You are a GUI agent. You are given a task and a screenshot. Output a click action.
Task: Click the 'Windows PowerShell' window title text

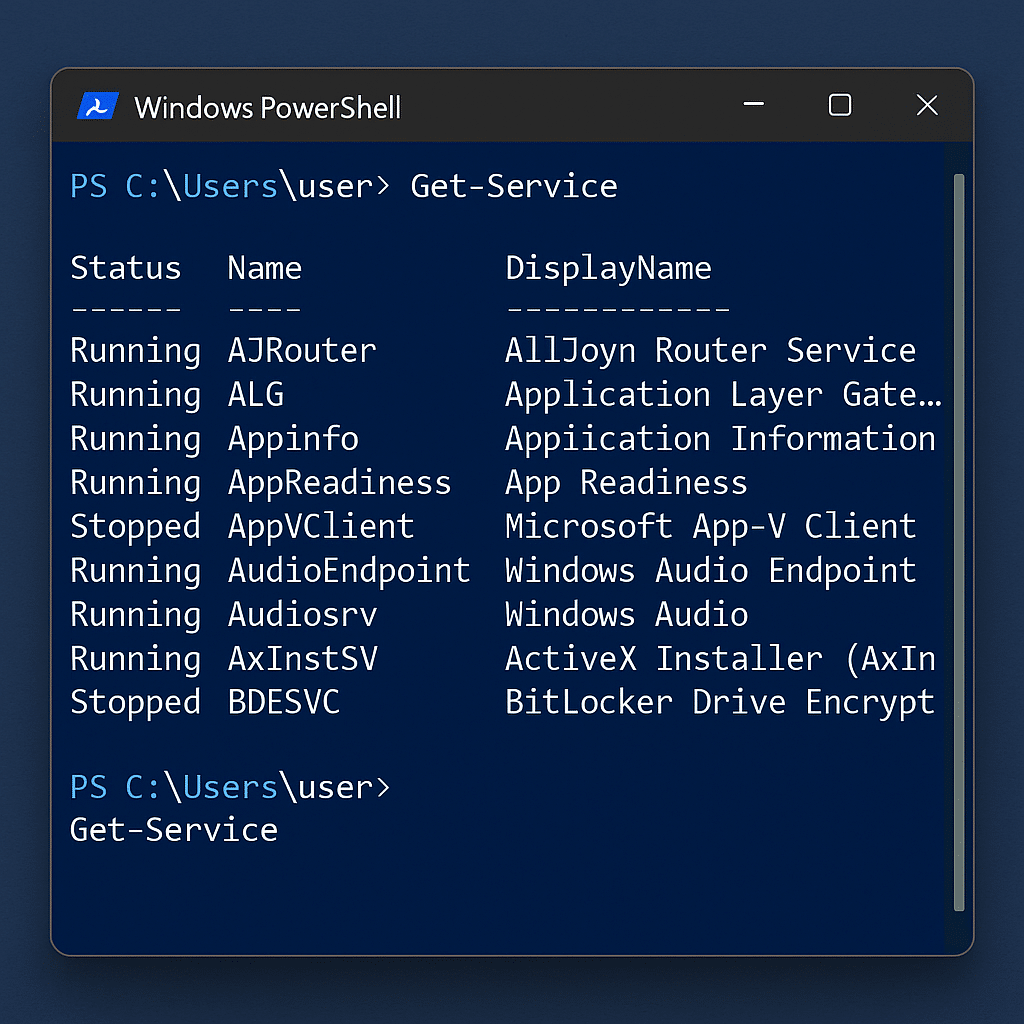coord(267,108)
